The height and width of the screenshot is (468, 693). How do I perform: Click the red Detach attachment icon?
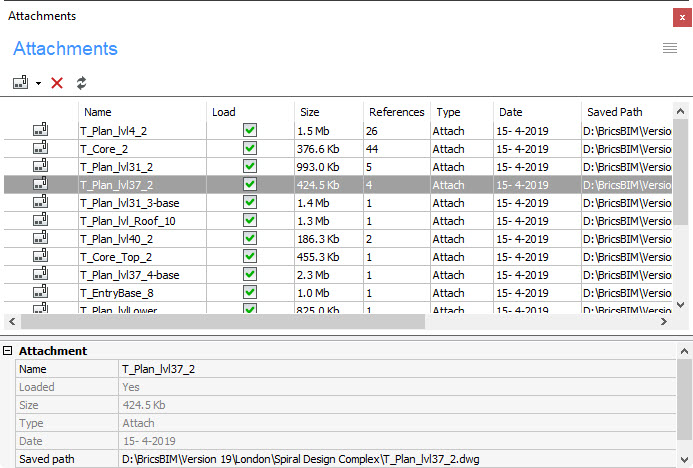(57, 83)
